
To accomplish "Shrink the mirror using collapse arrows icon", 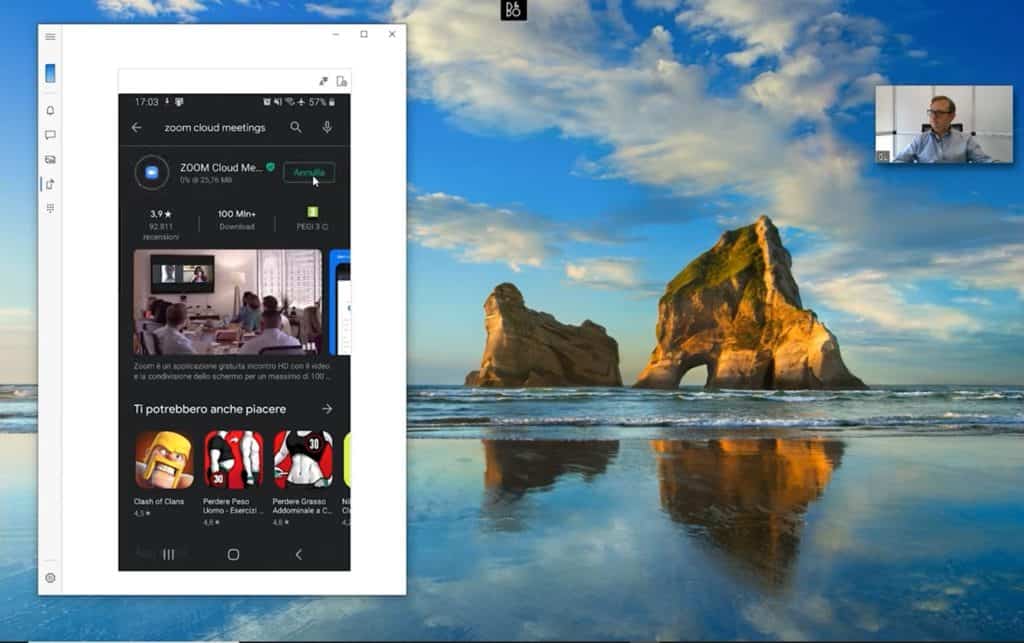I will [x=322, y=81].
